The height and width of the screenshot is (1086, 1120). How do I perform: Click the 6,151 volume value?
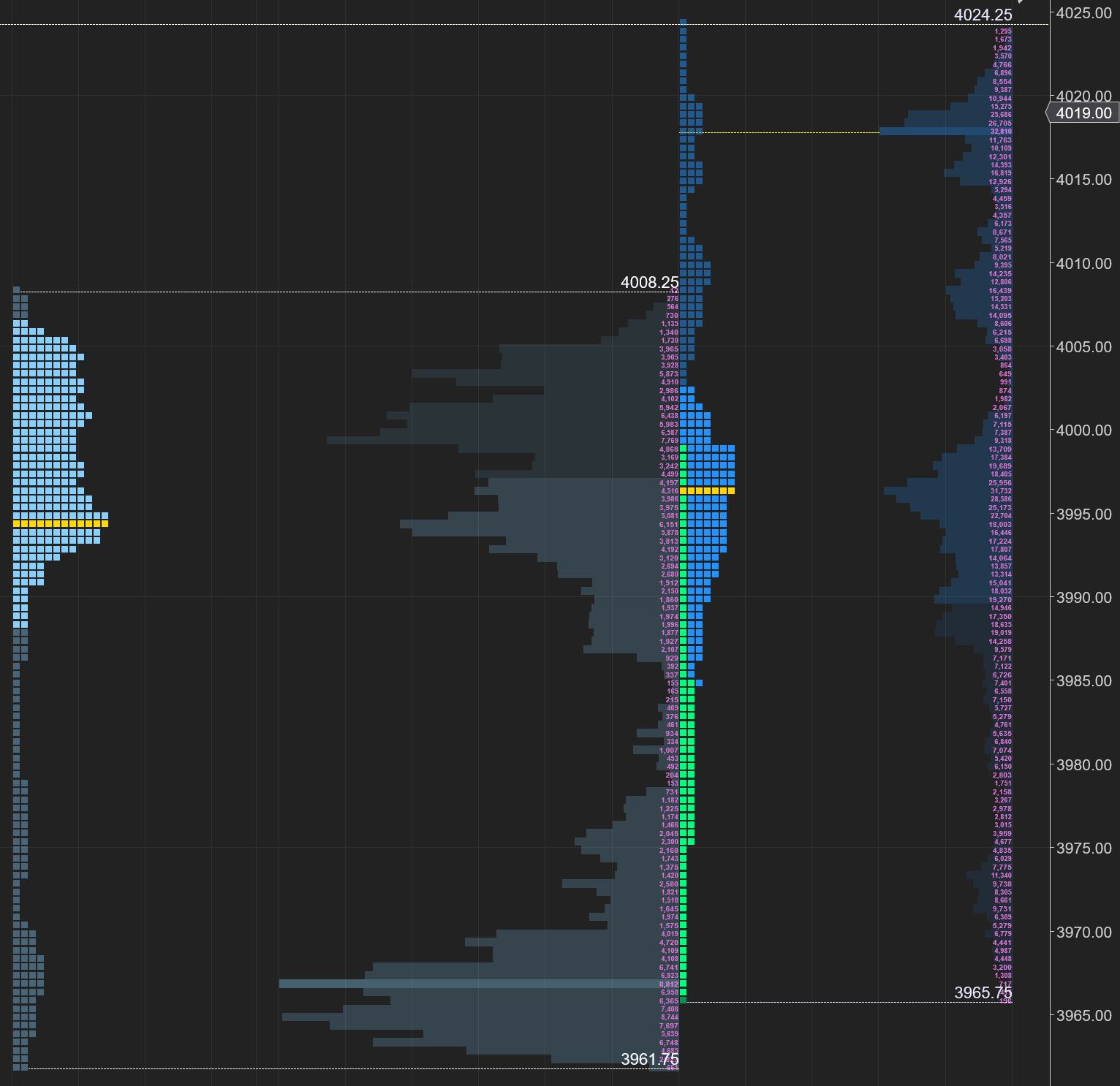(x=670, y=525)
